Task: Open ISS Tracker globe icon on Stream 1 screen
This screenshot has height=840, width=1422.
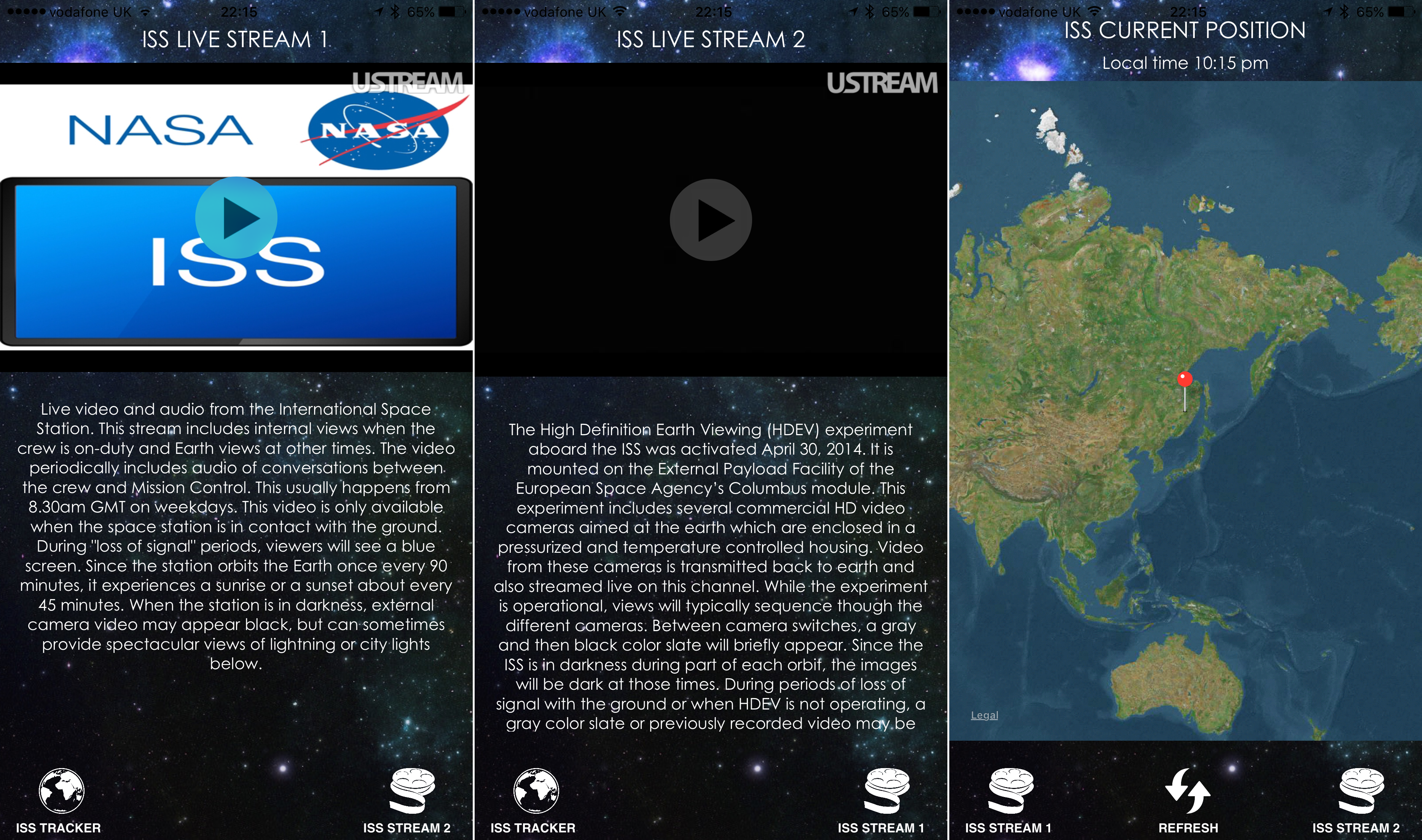Action: pyautogui.click(x=61, y=790)
